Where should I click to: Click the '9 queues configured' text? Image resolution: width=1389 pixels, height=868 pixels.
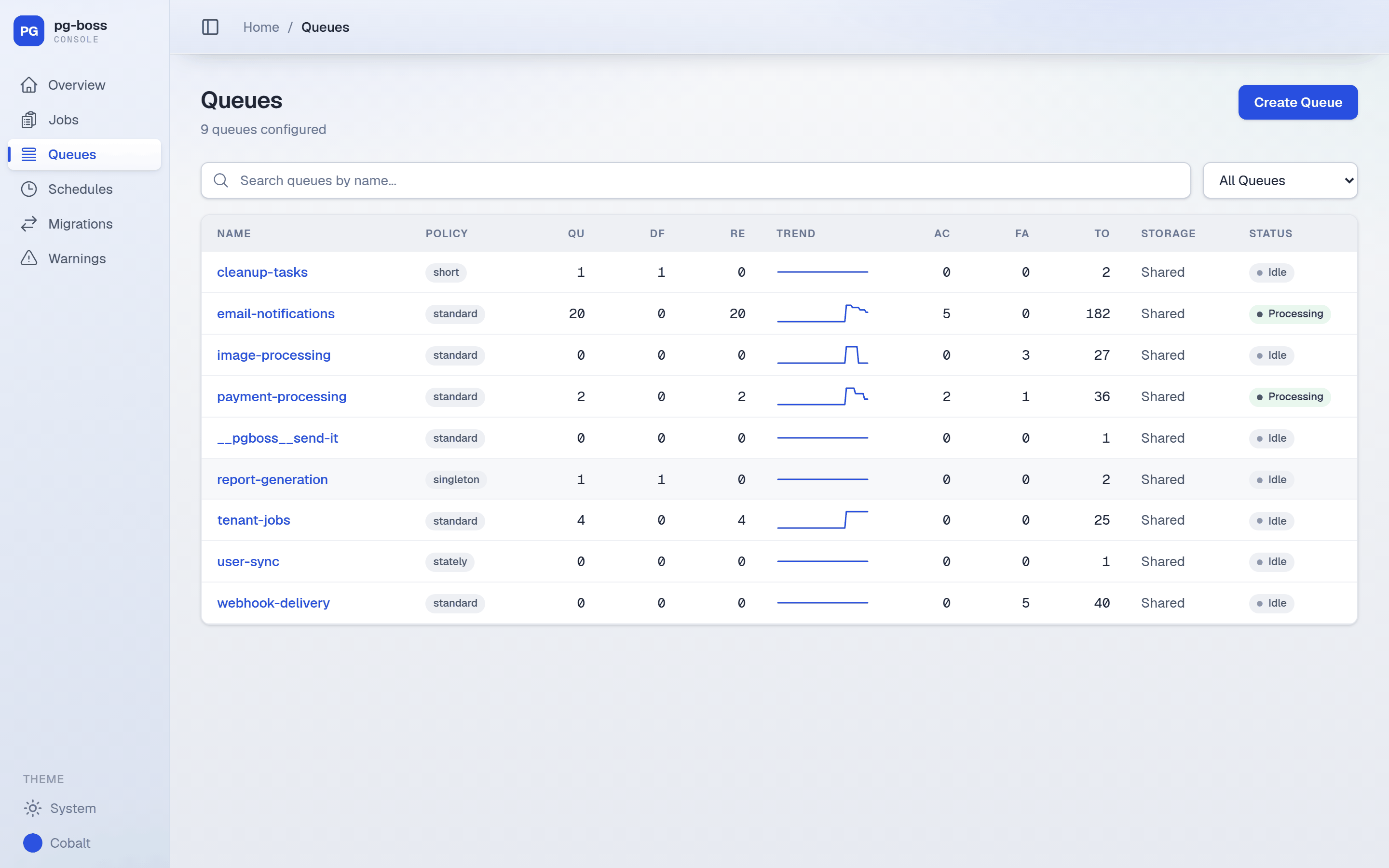click(x=263, y=129)
